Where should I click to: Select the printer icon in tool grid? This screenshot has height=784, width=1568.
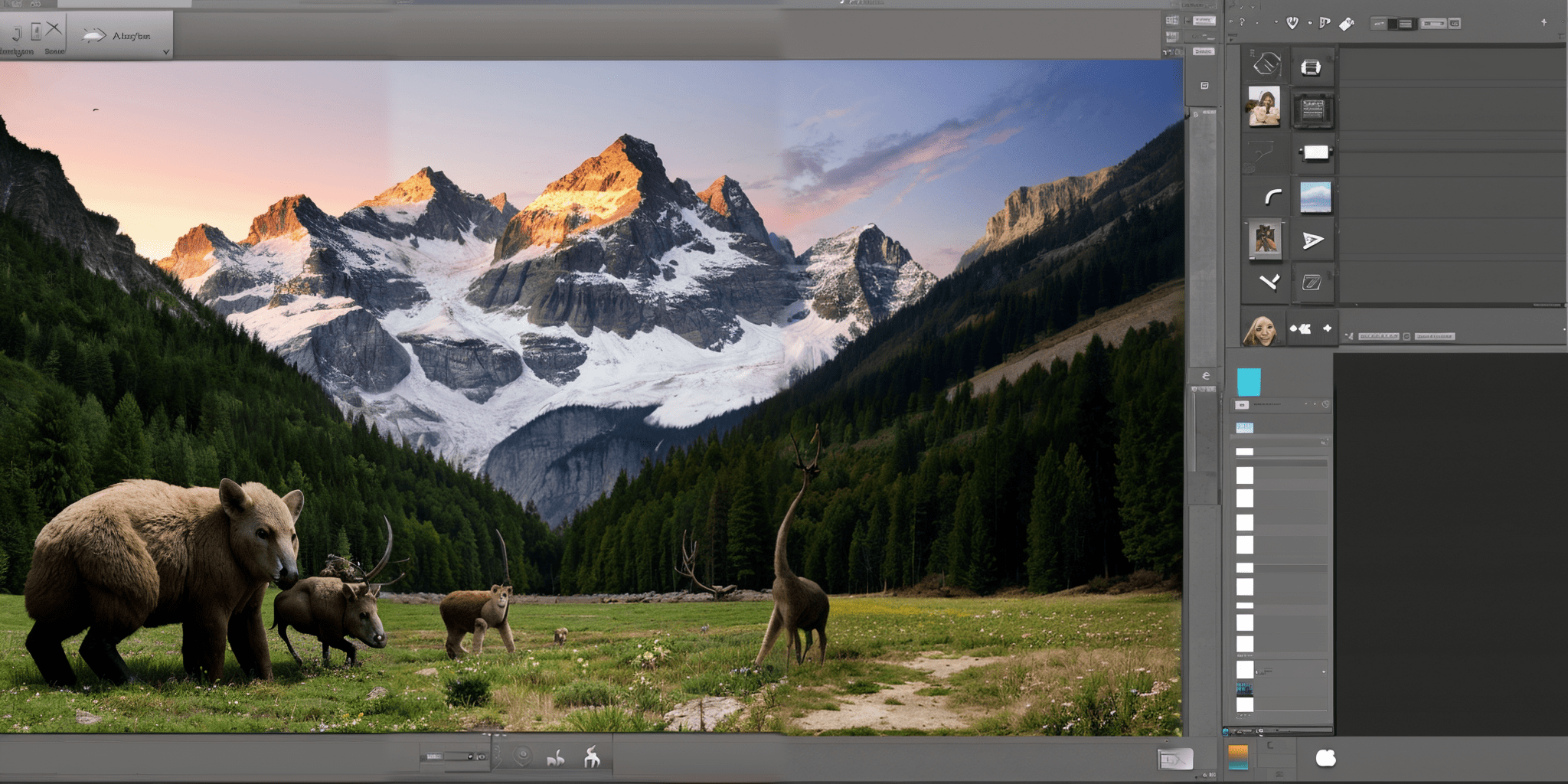pyautogui.click(x=1311, y=67)
